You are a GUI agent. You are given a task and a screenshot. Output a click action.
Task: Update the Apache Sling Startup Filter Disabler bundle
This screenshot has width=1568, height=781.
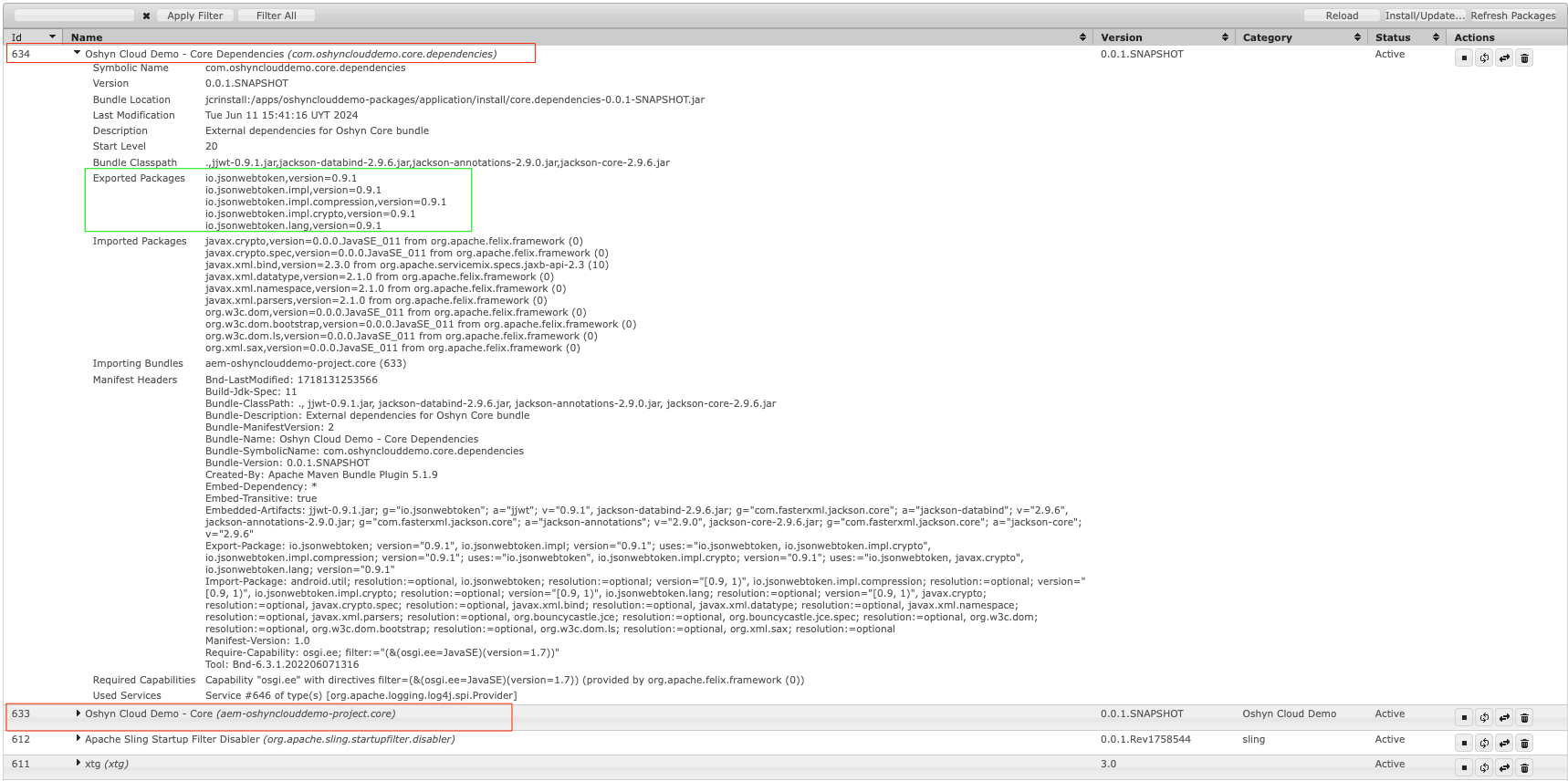(1504, 743)
